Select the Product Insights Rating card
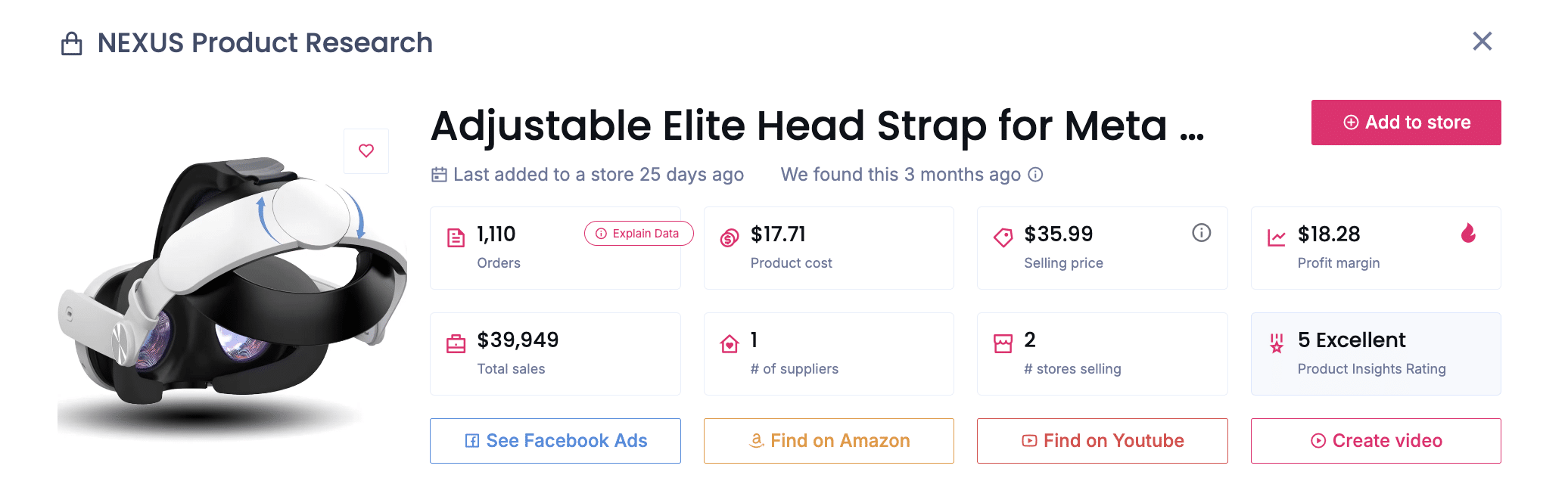The width and height of the screenshot is (1568, 481). [x=1375, y=354]
